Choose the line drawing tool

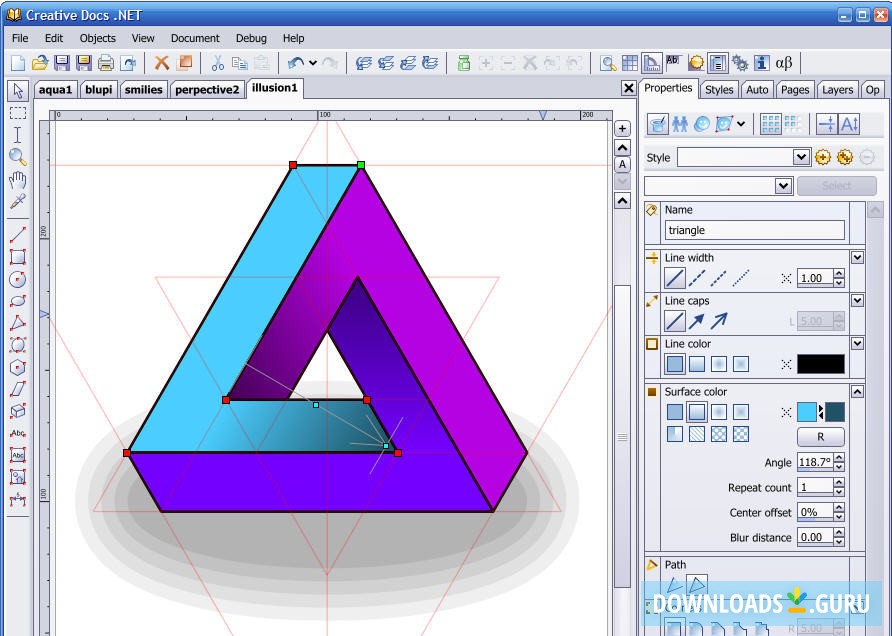18,234
